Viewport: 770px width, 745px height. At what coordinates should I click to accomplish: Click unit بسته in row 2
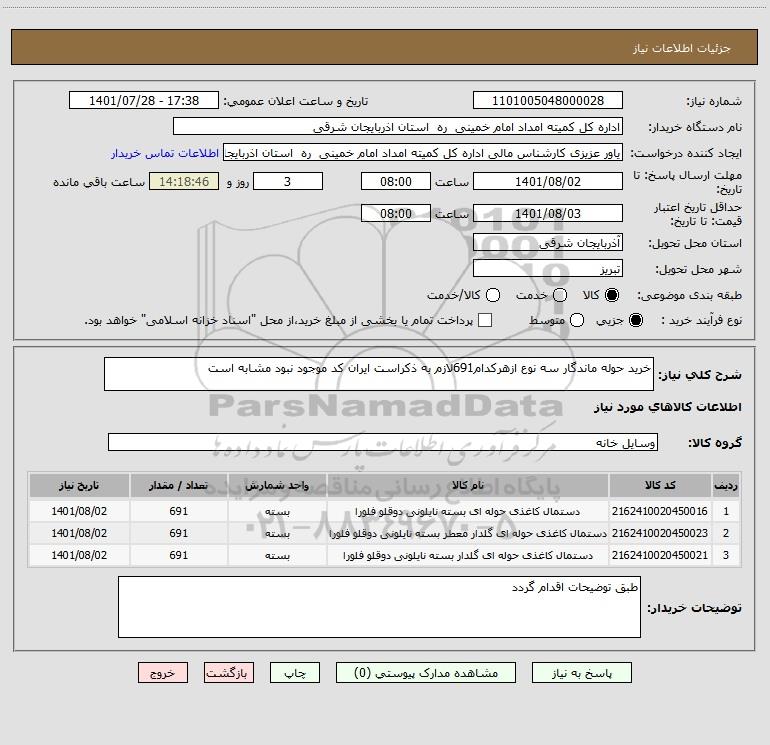click(x=277, y=534)
